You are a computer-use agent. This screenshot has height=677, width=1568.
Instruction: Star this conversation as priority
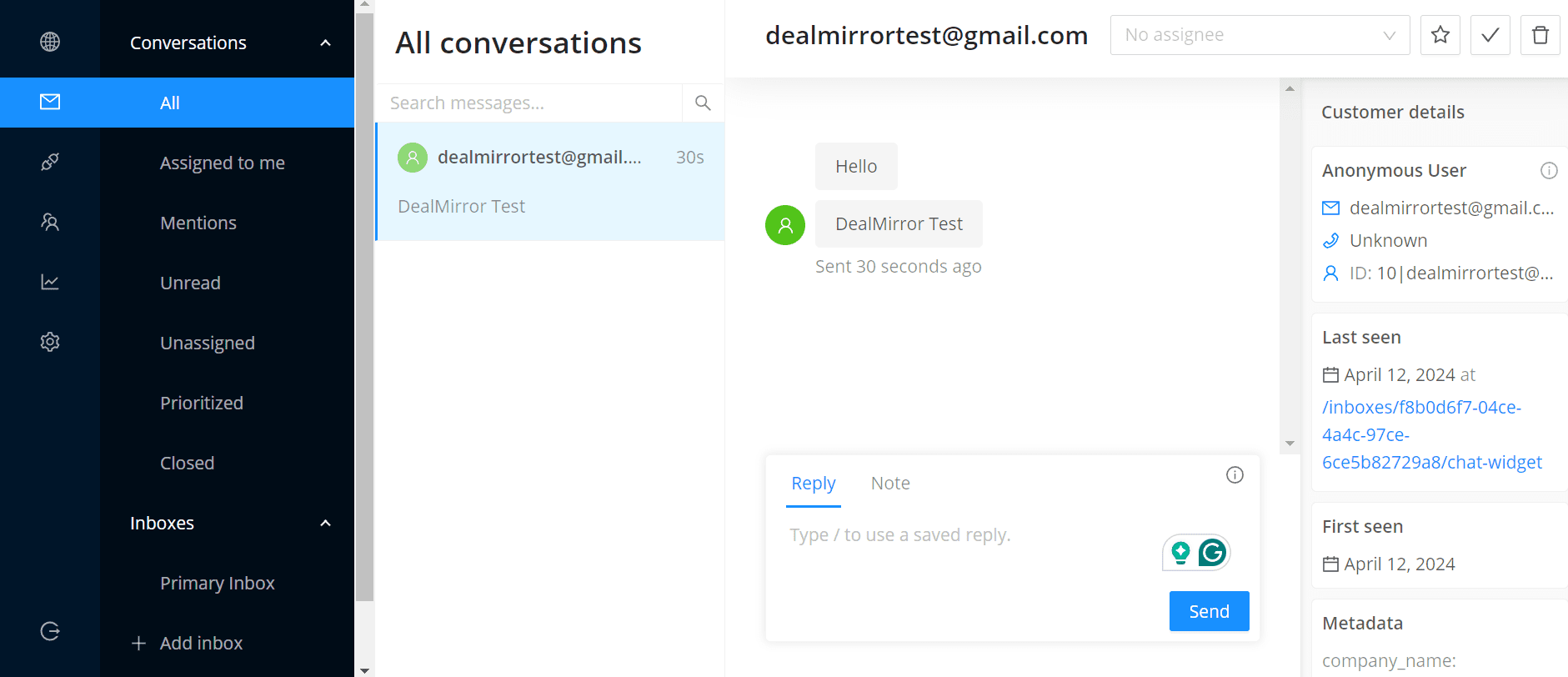coord(1440,35)
